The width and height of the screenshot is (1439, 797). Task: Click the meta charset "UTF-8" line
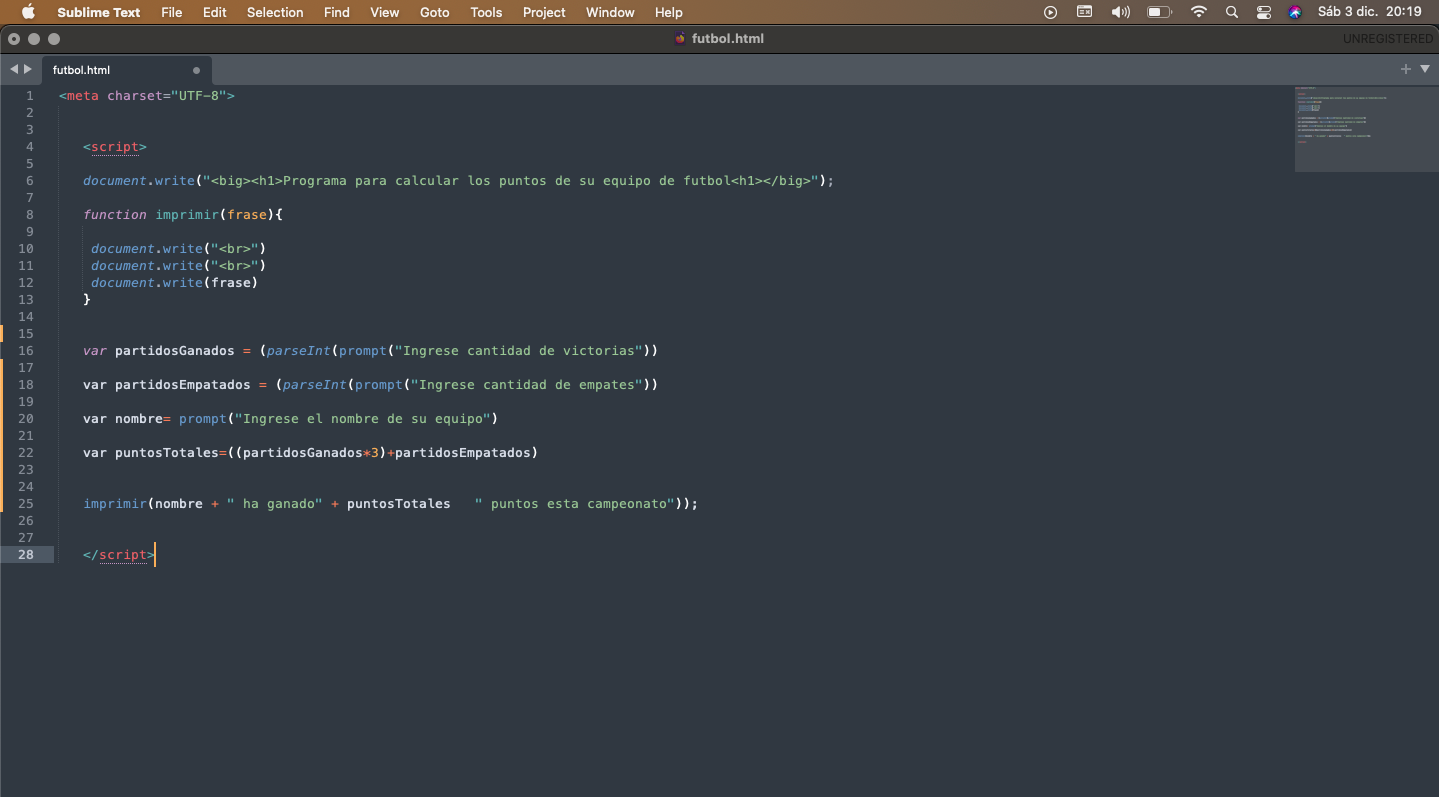(147, 96)
